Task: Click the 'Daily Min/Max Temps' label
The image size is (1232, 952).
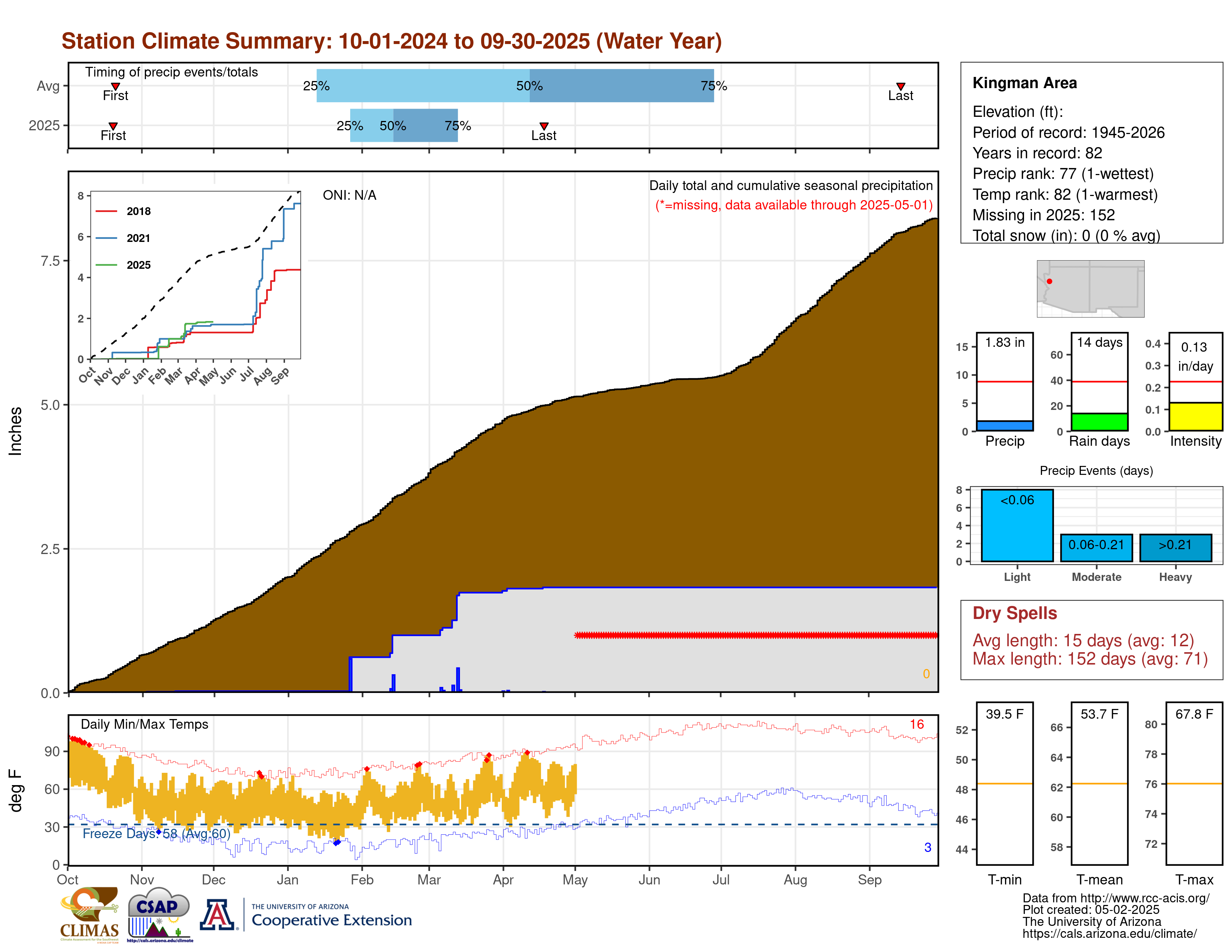Action: pyautogui.click(x=144, y=724)
